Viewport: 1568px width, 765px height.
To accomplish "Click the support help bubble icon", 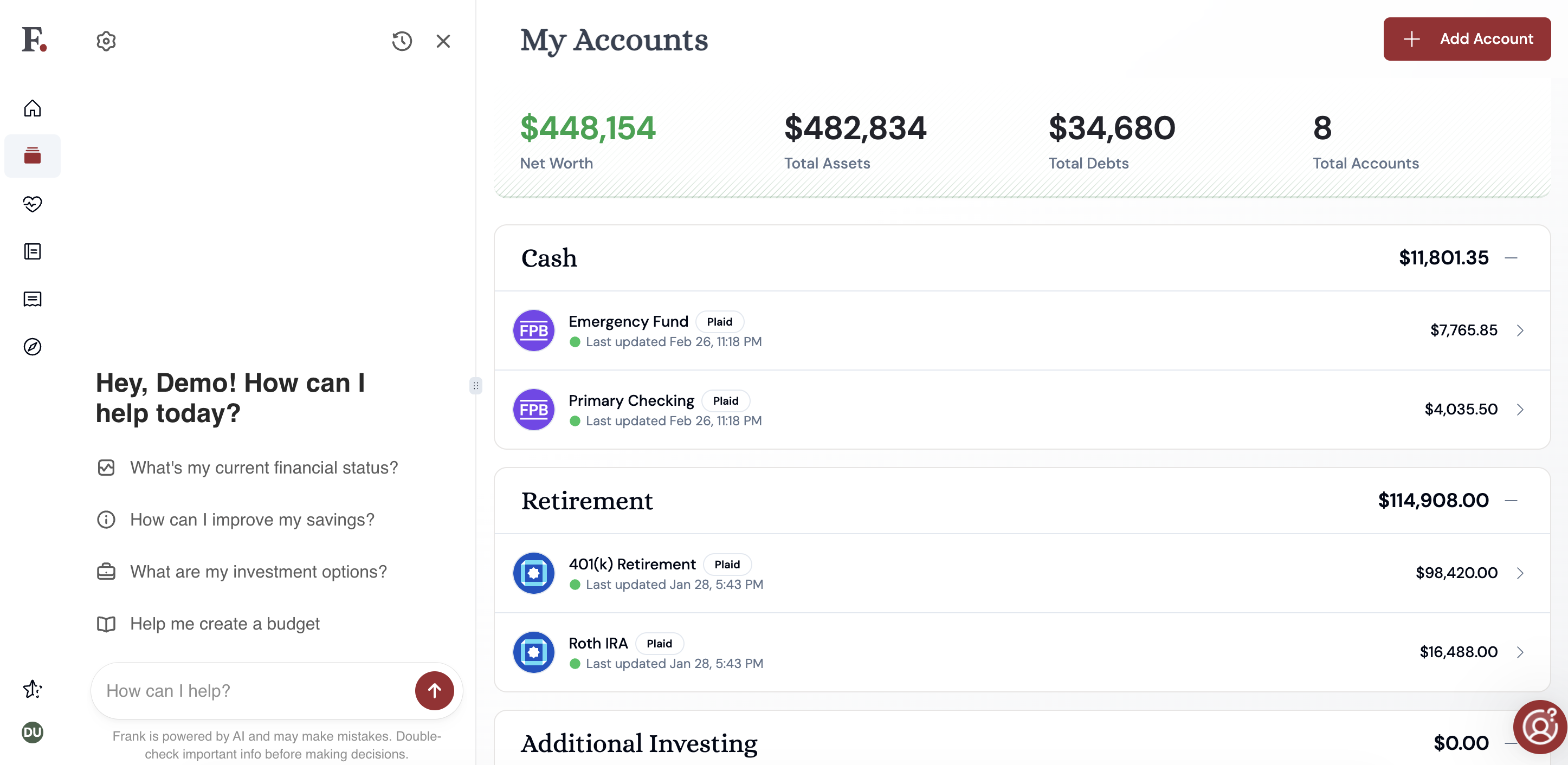I will (x=1540, y=727).
